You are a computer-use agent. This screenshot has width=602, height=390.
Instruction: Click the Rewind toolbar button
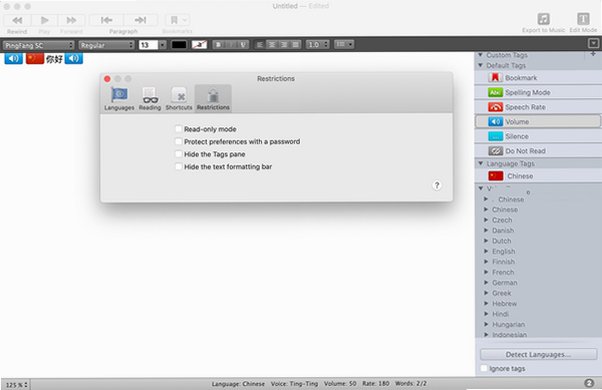pyautogui.click(x=17, y=20)
